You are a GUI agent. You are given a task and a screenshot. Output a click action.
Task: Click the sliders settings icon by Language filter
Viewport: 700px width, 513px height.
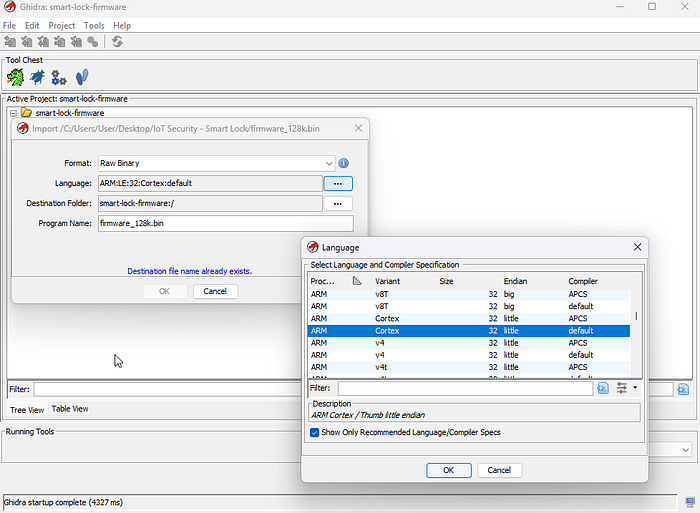(621, 388)
